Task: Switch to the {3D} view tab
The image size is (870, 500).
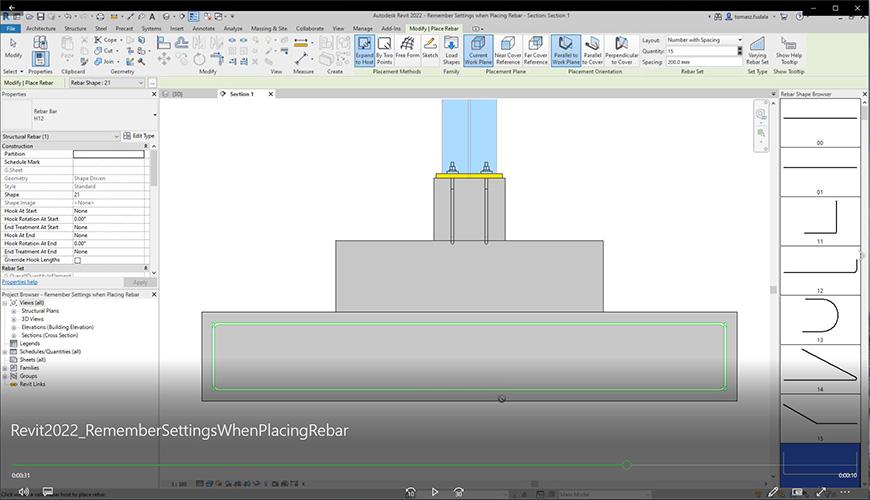Action: (177, 94)
